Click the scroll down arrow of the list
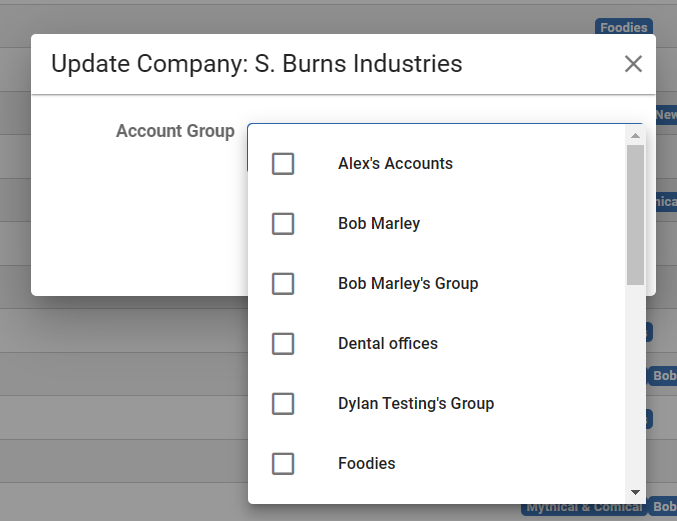Screen dimensions: 677x521 [x=635, y=493]
